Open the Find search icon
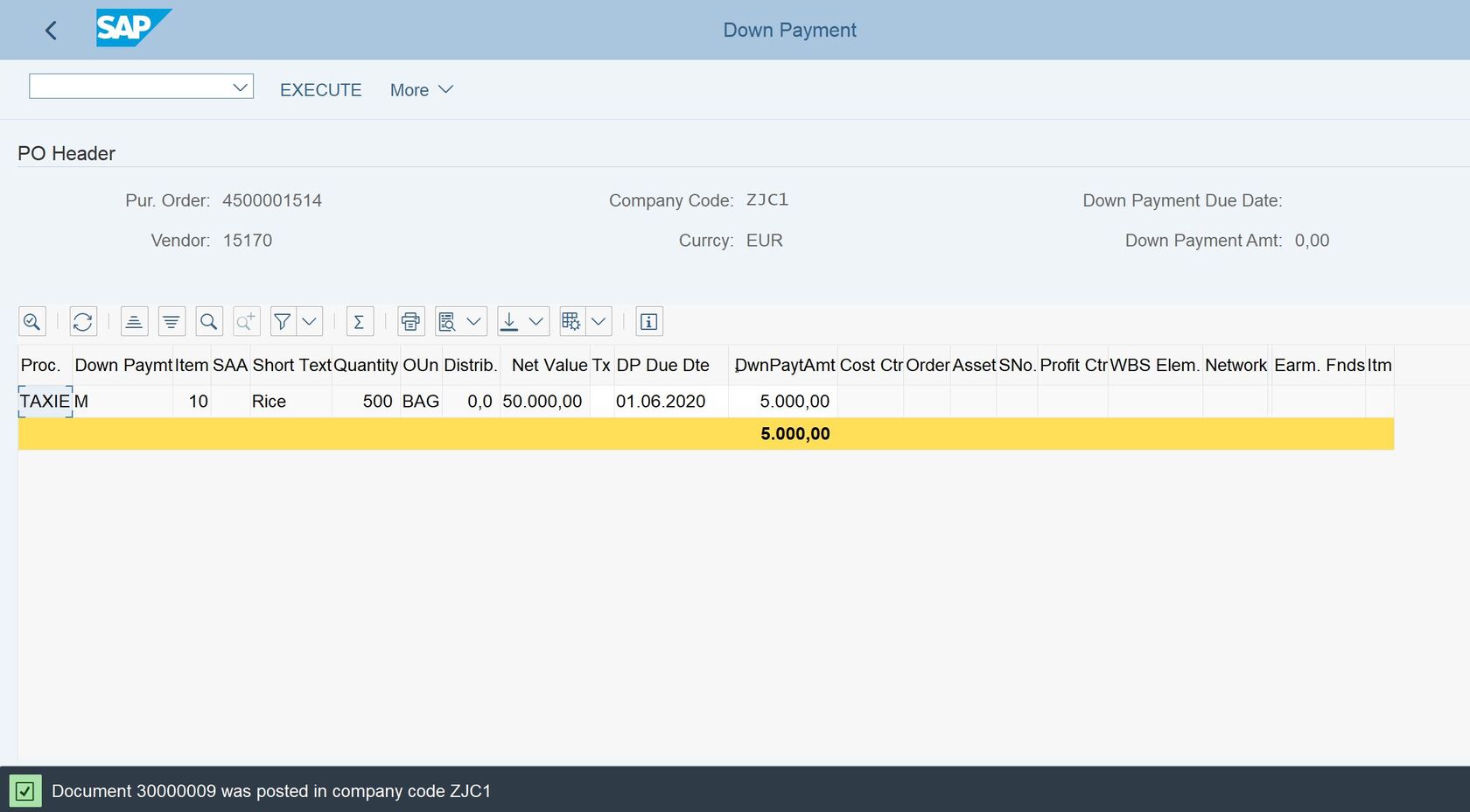The height and width of the screenshot is (812, 1470). click(x=209, y=322)
